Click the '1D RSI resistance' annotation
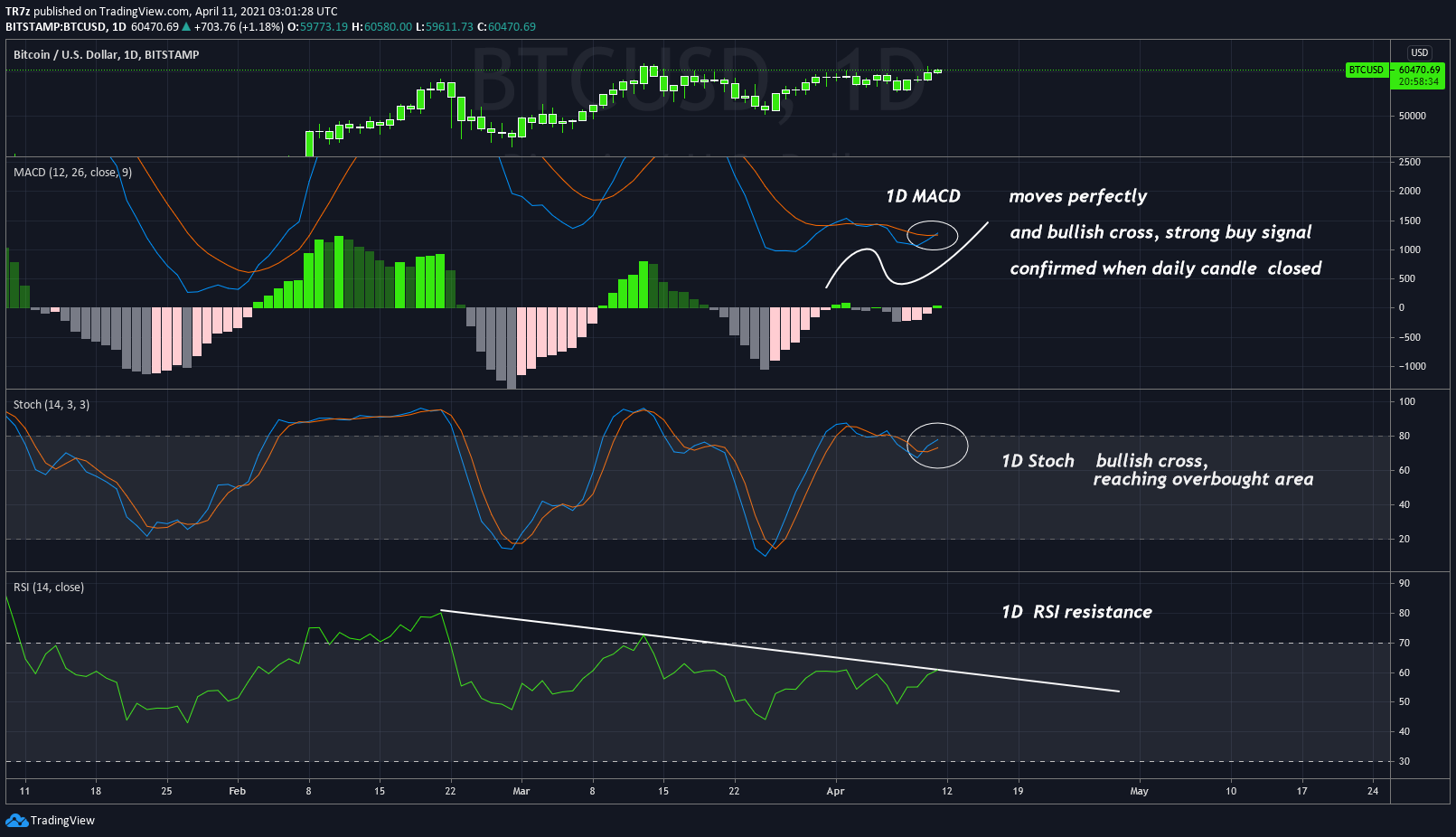 (1076, 612)
